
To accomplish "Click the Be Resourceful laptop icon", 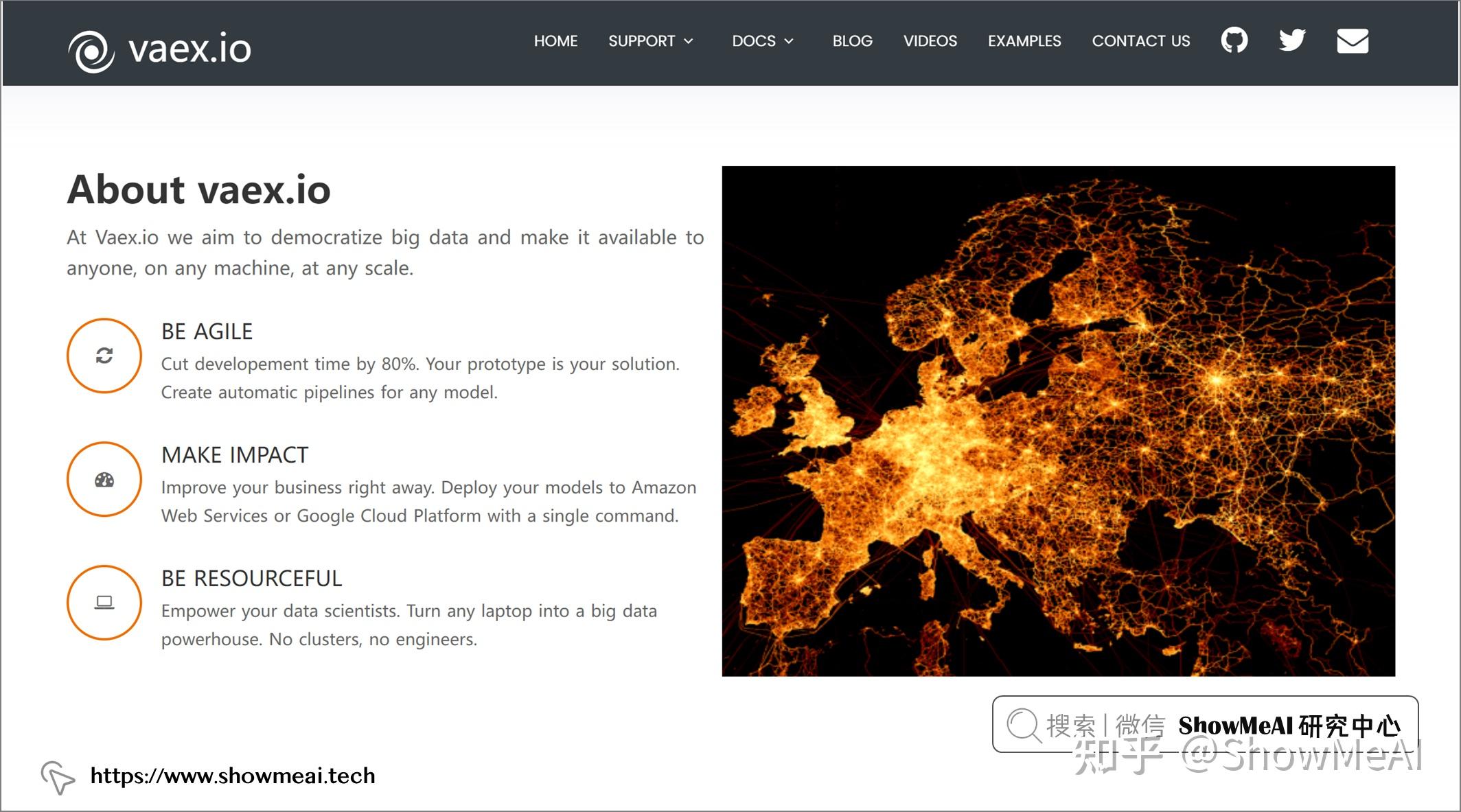I will click(104, 603).
